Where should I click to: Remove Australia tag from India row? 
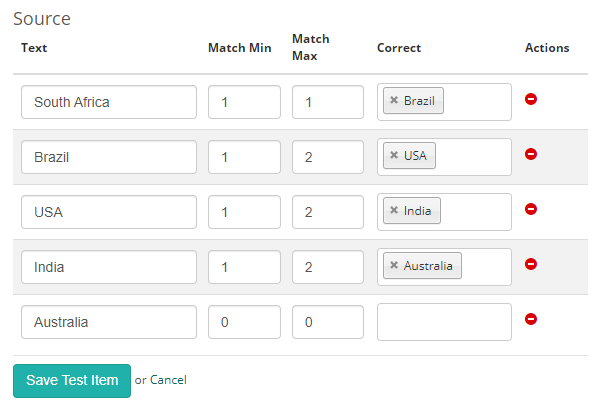point(394,266)
